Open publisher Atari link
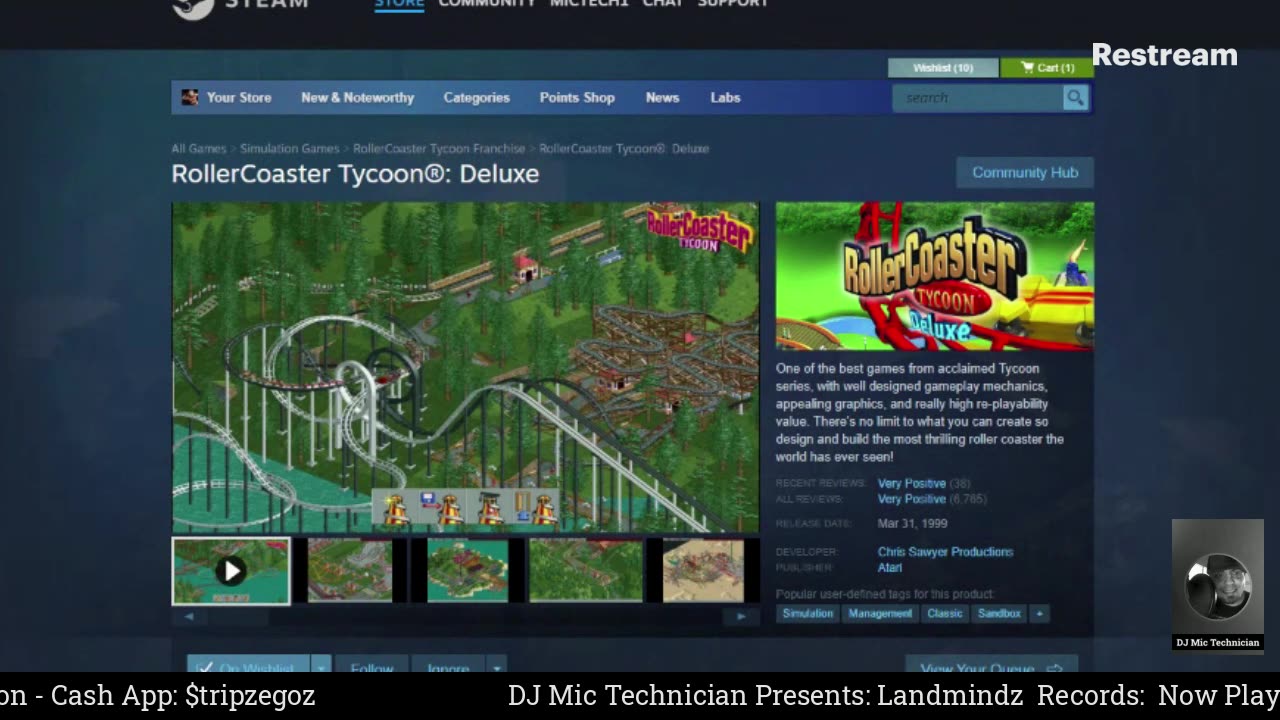Screen dimensions: 1280x720 coord(890,567)
